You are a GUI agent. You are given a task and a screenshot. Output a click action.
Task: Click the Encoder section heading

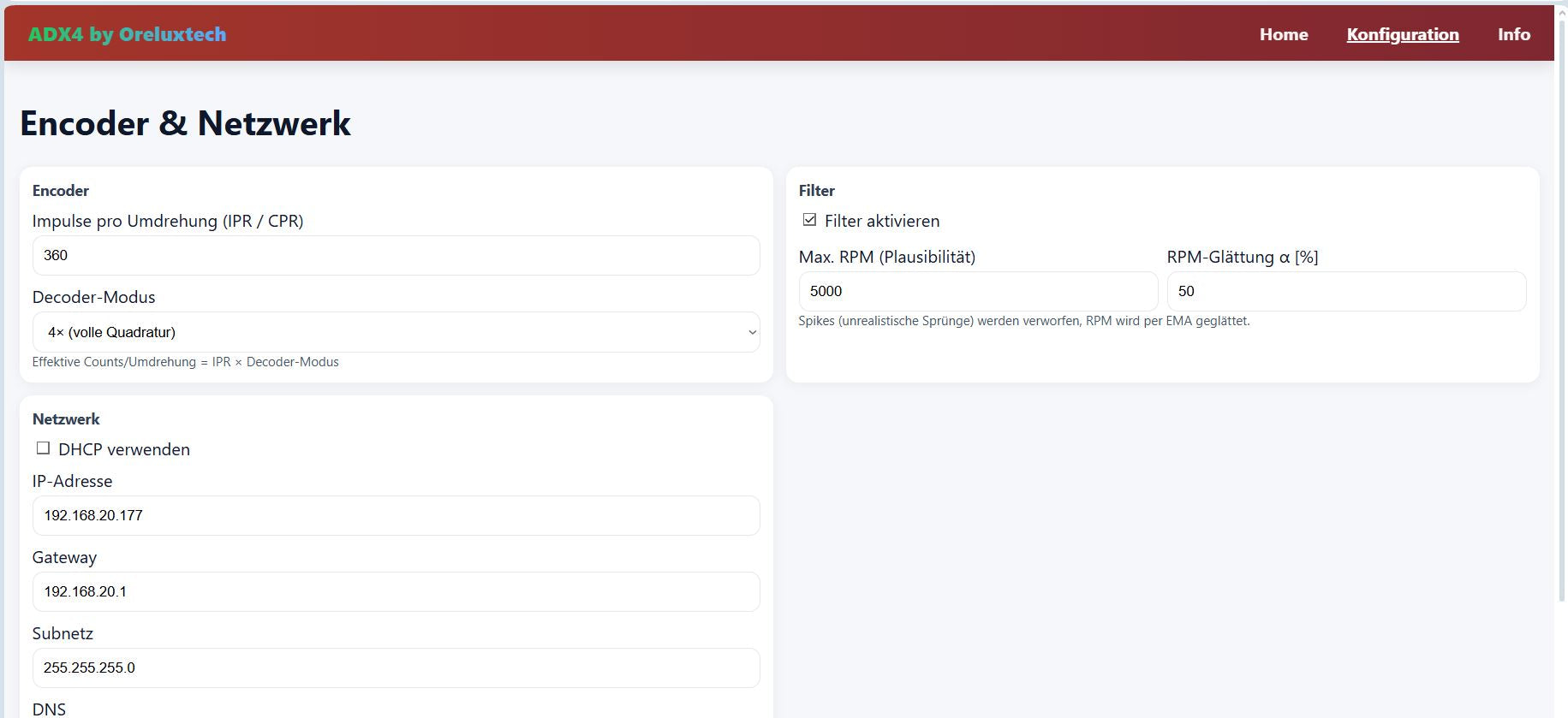[x=60, y=190]
